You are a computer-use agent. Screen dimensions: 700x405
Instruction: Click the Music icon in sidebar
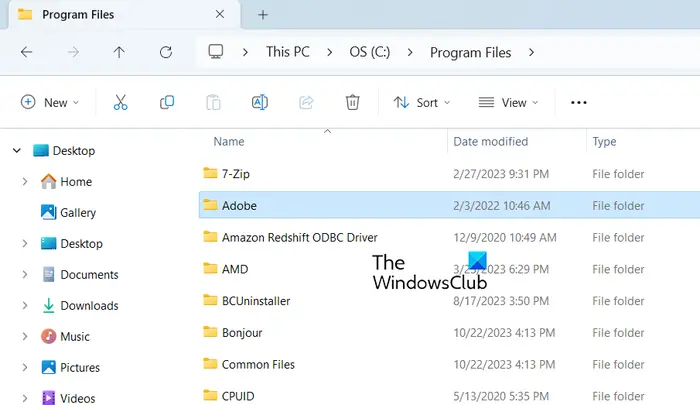(x=49, y=336)
